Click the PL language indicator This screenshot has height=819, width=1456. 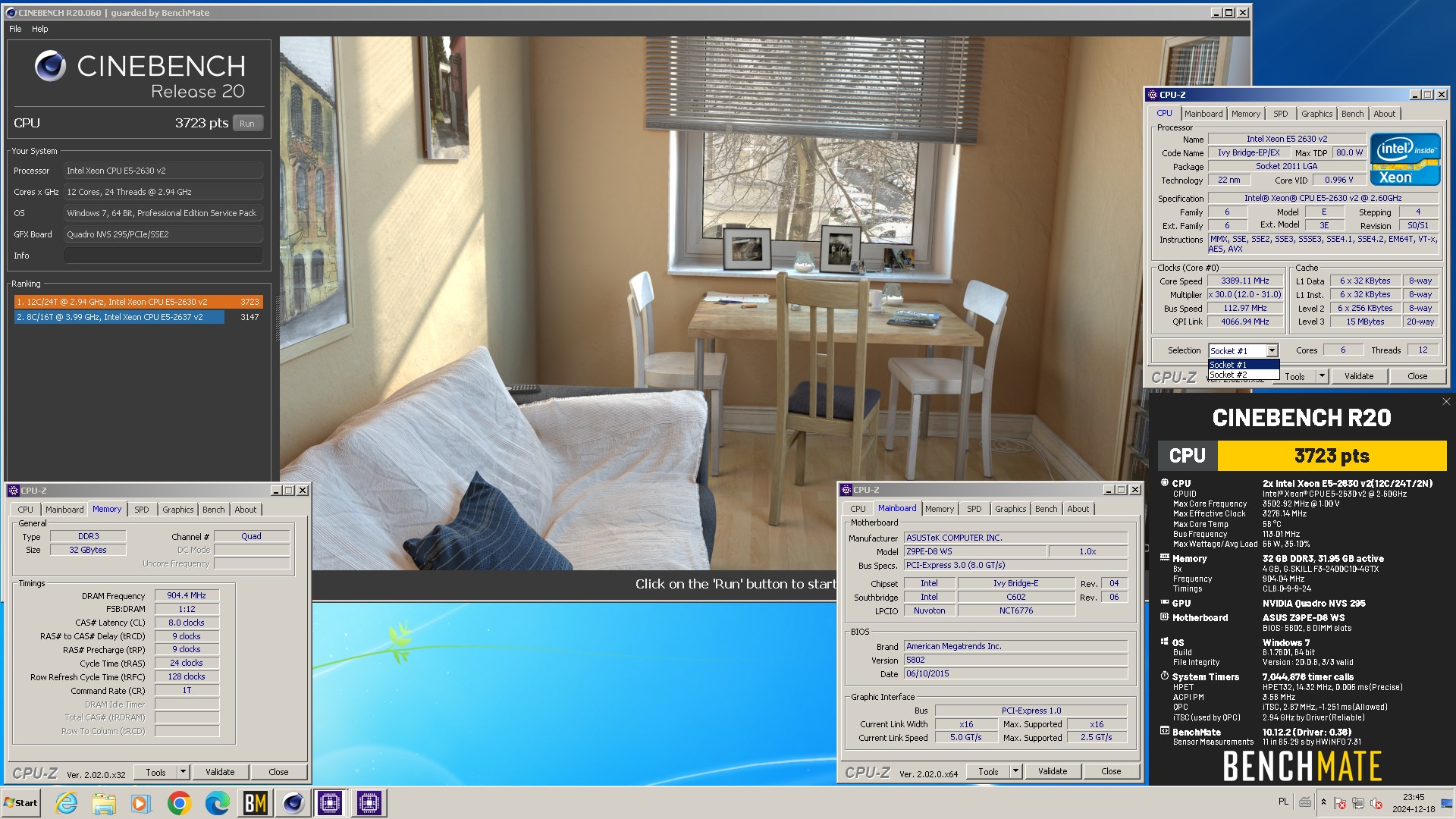point(1283,802)
